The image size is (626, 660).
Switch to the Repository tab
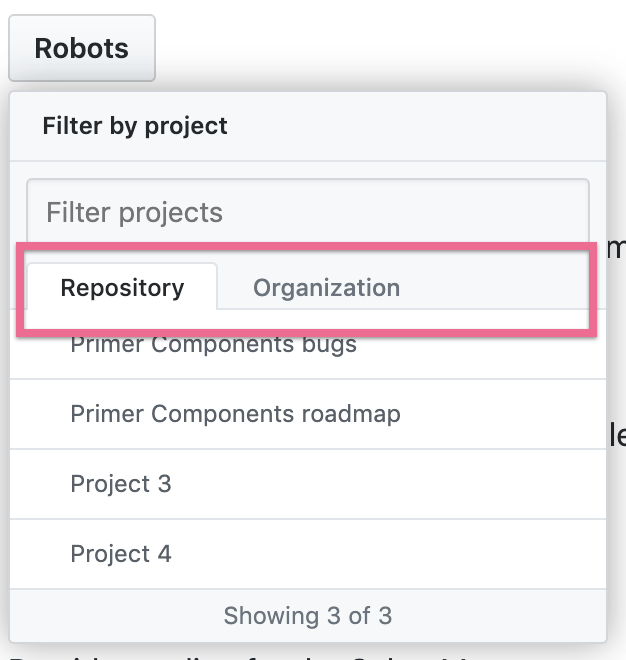[122, 288]
